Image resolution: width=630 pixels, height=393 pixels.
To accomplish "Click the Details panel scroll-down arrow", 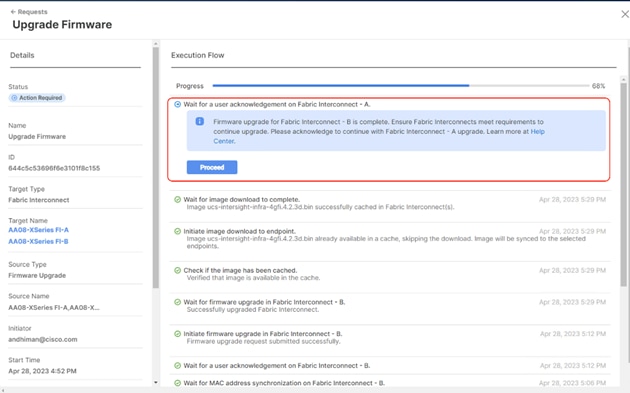I will (x=156, y=383).
